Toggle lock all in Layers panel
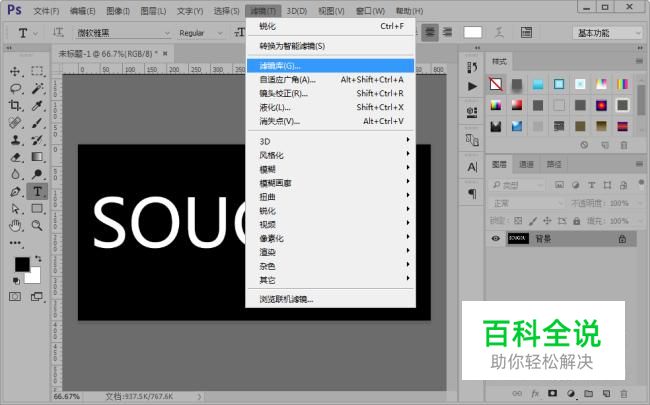 pyautogui.click(x=577, y=221)
